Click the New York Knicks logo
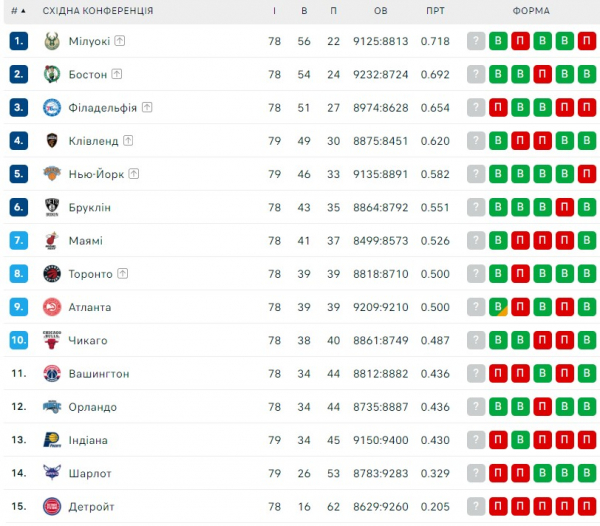This screenshot has height=526, width=600. (52, 174)
